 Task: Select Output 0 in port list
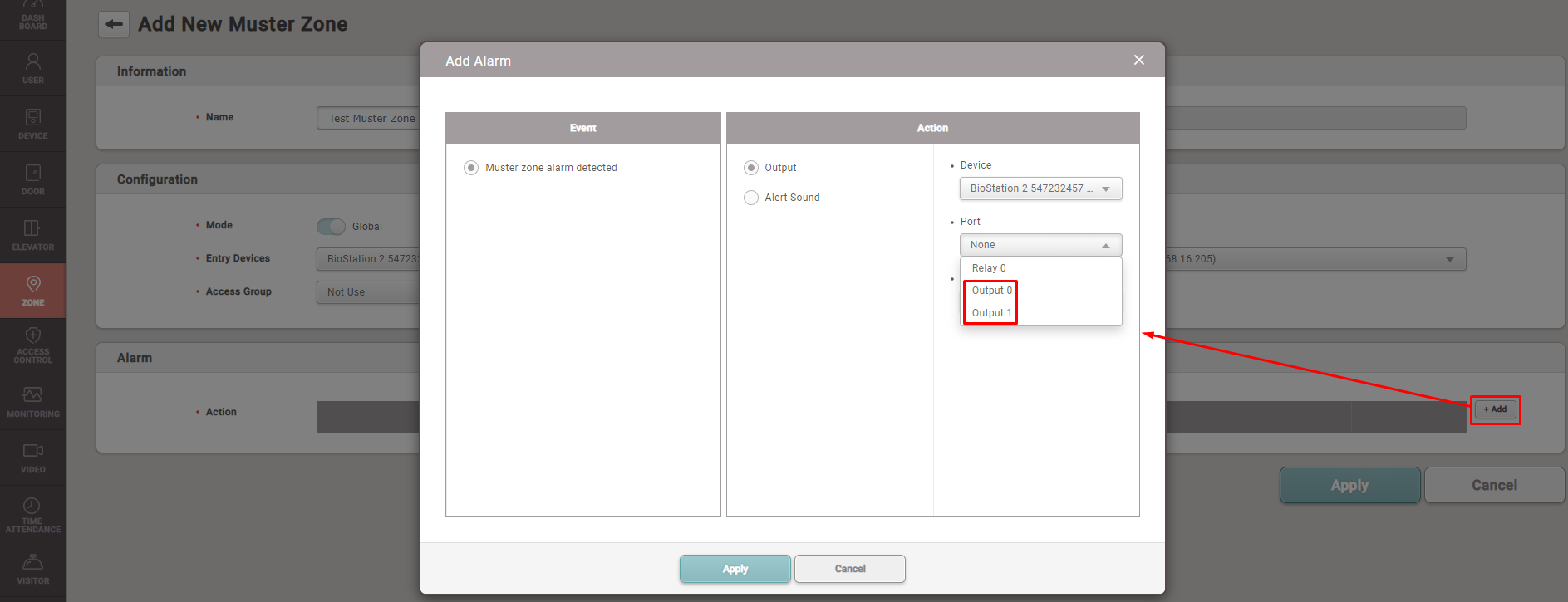[x=991, y=291]
